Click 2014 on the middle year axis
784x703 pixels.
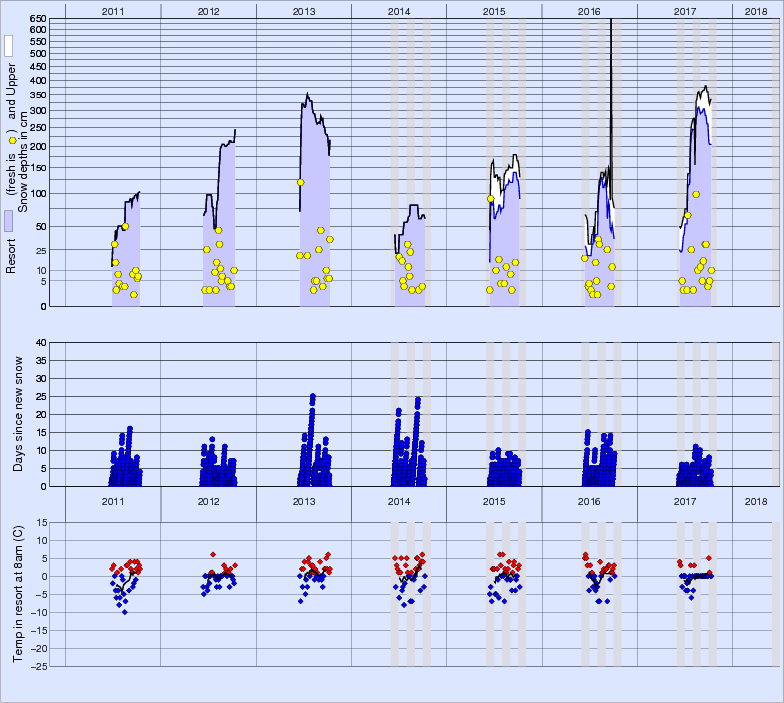(x=399, y=501)
